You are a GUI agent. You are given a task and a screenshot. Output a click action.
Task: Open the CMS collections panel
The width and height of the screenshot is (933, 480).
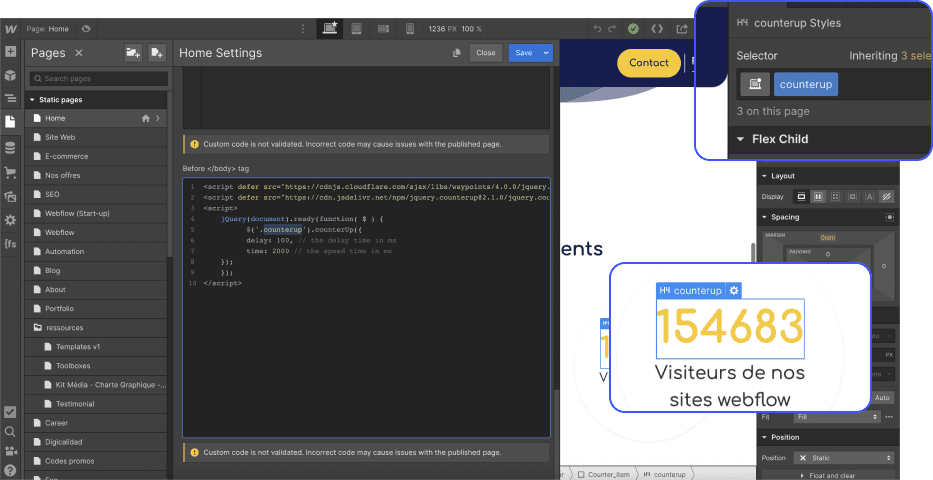coord(11,148)
